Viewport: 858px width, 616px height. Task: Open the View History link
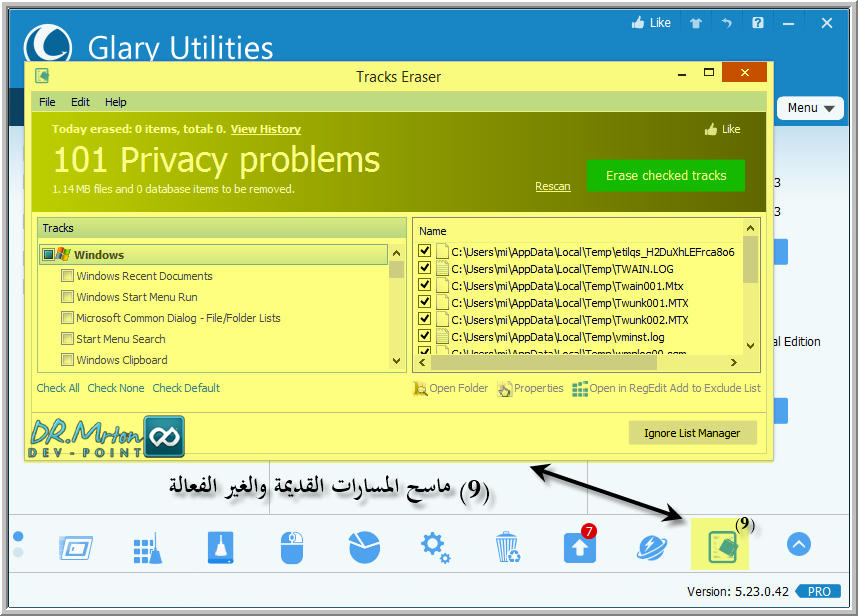(265, 129)
